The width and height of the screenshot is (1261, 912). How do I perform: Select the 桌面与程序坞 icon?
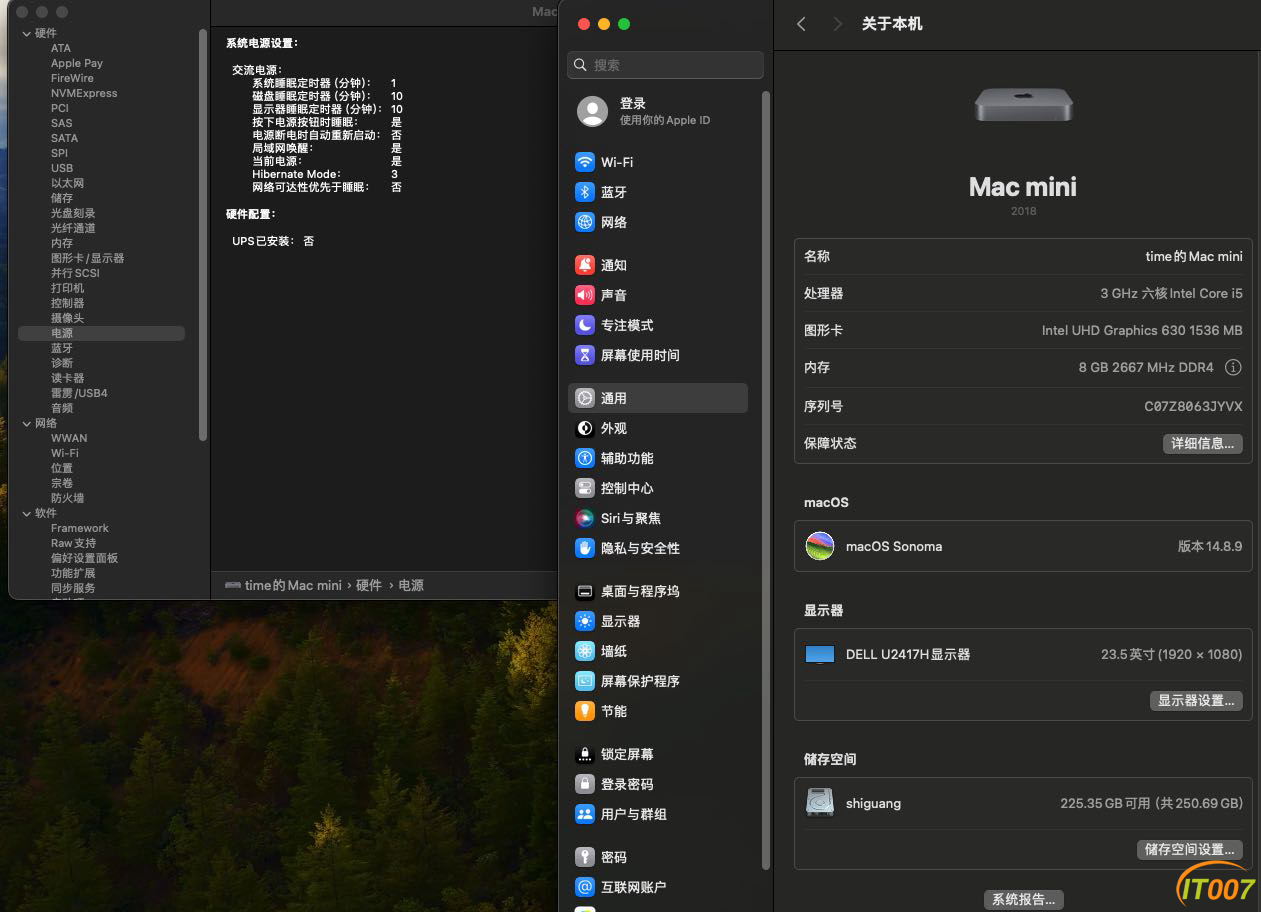pos(585,591)
